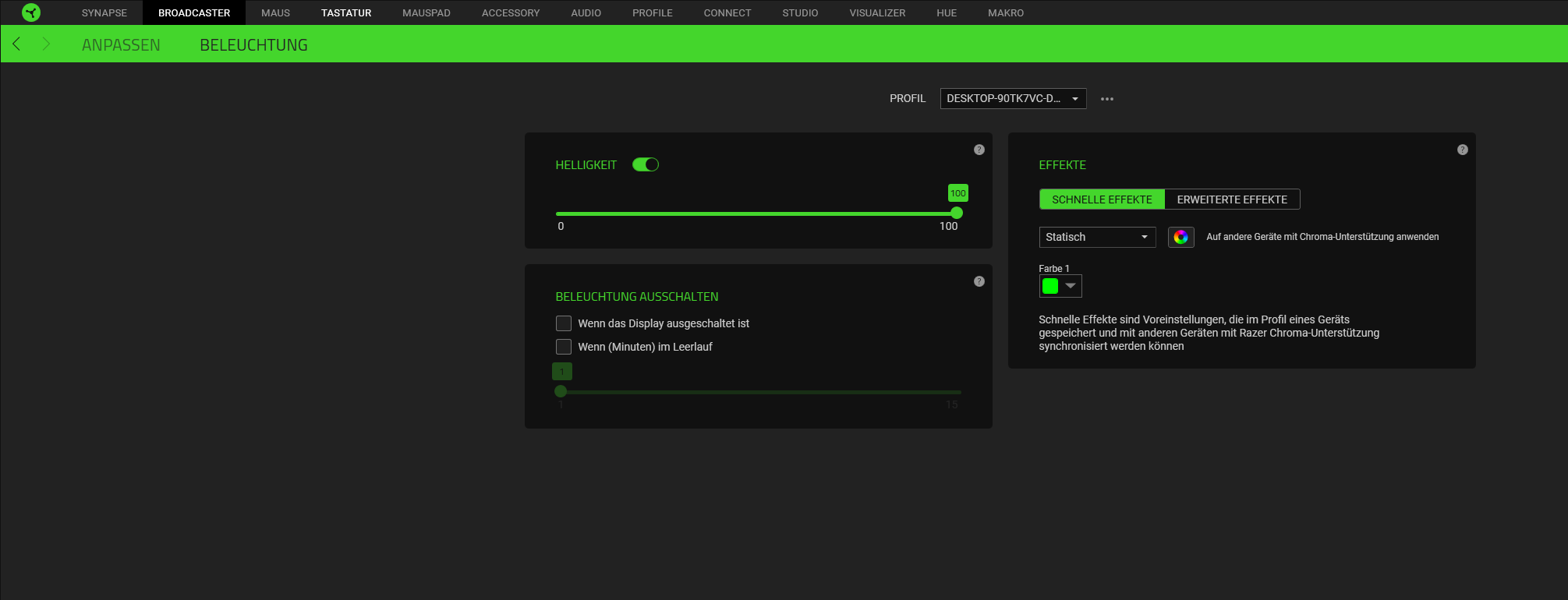Open help for the Effekte panel
This screenshot has height=600, width=1568.
(1463, 150)
